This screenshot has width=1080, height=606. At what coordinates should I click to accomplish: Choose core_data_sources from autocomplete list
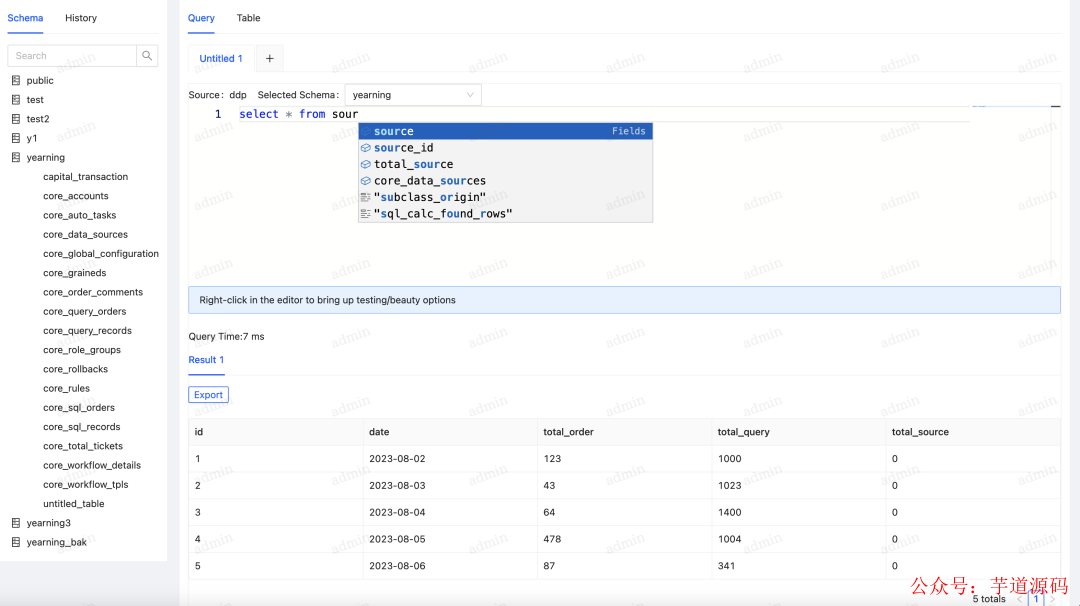506,181
